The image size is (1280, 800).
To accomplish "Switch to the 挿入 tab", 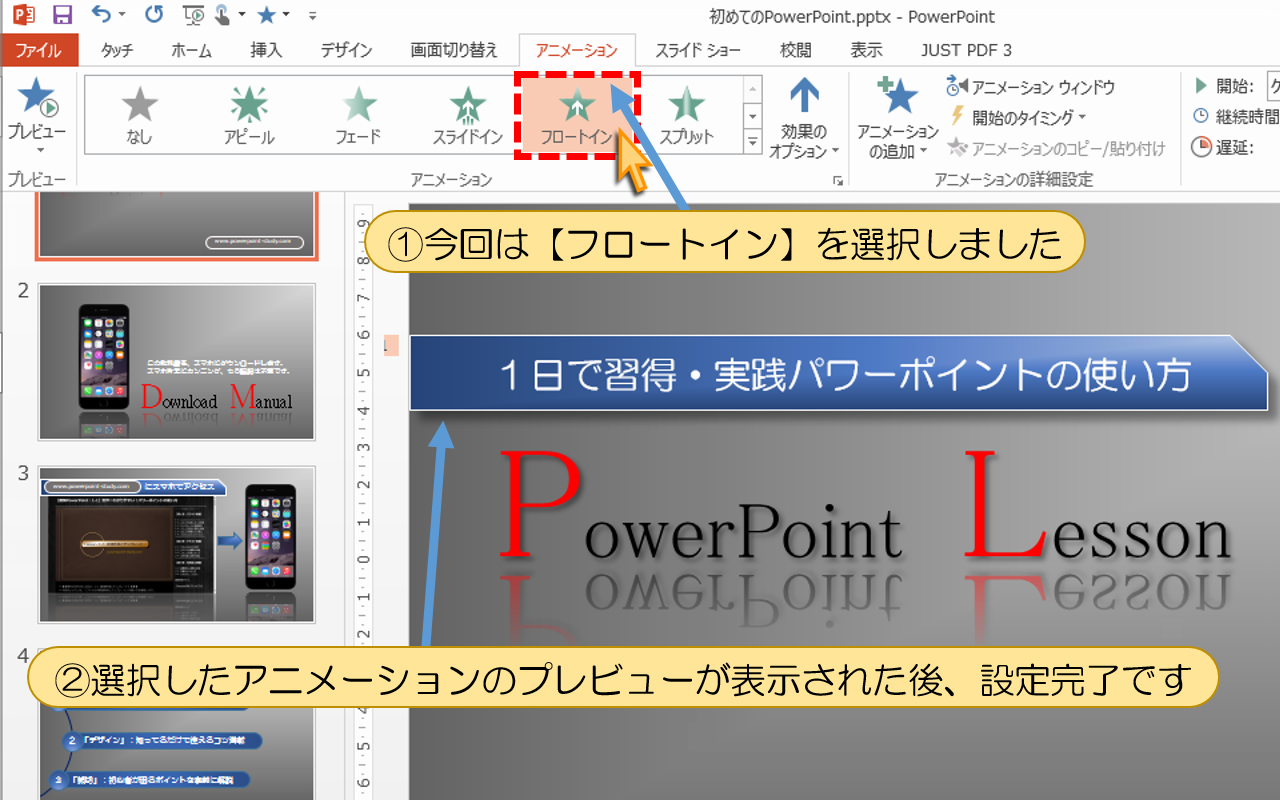I will coord(266,50).
